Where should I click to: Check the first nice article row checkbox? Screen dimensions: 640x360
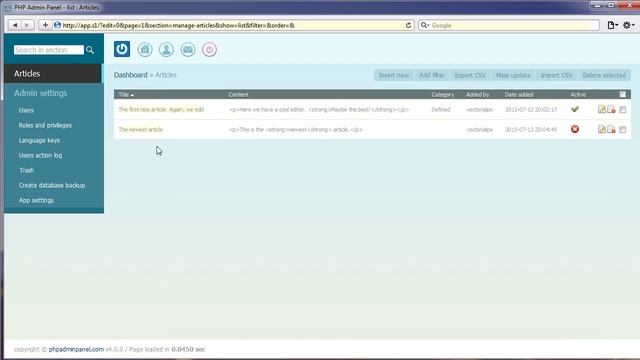click(x=622, y=109)
